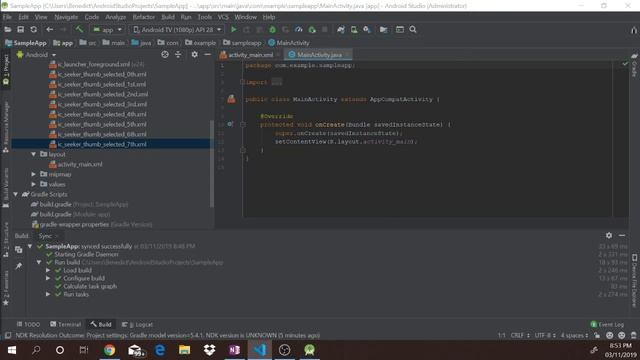Screen dimensions: 640x360
Task: Click the override gutter icon beside onCreate
Action: [x=230, y=124]
